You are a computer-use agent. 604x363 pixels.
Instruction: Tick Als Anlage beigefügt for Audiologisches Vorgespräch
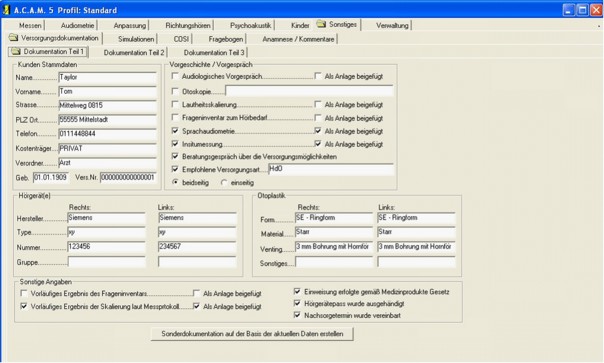tap(318, 76)
